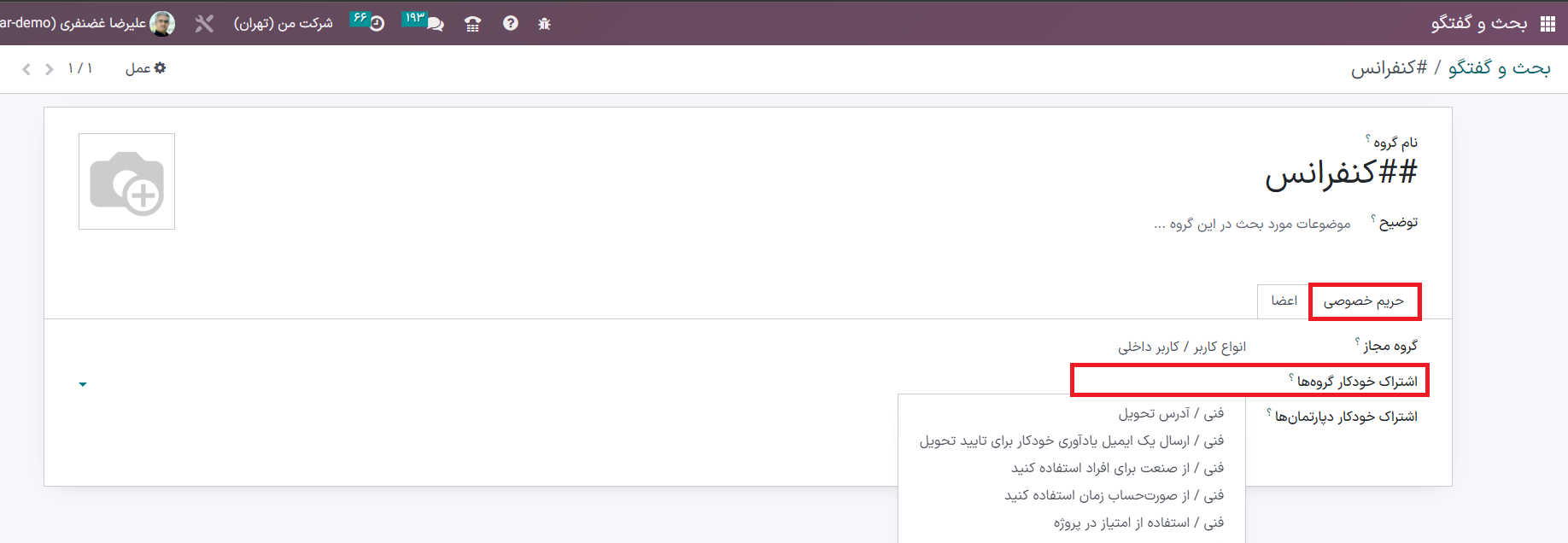Open the شرکت من (تهران) company switcher
The height and width of the screenshot is (543, 1568).
pos(284,23)
